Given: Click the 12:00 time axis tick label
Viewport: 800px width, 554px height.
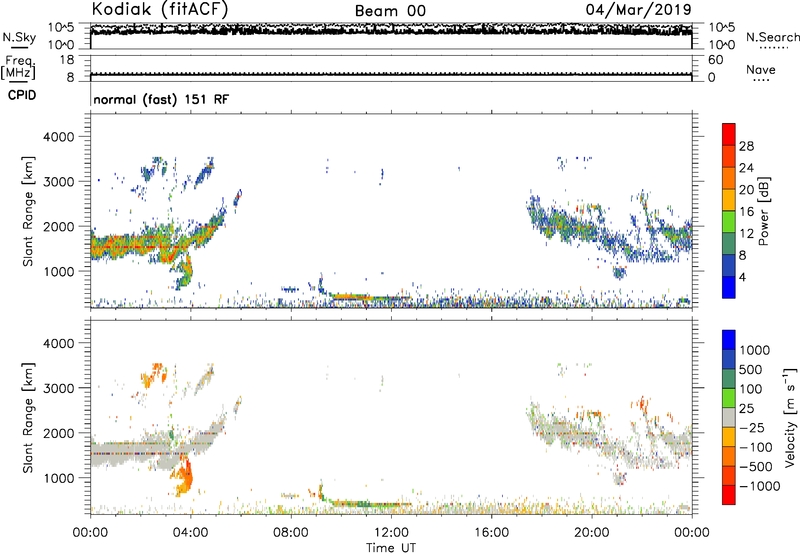Looking at the screenshot, I should (x=391, y=533).
